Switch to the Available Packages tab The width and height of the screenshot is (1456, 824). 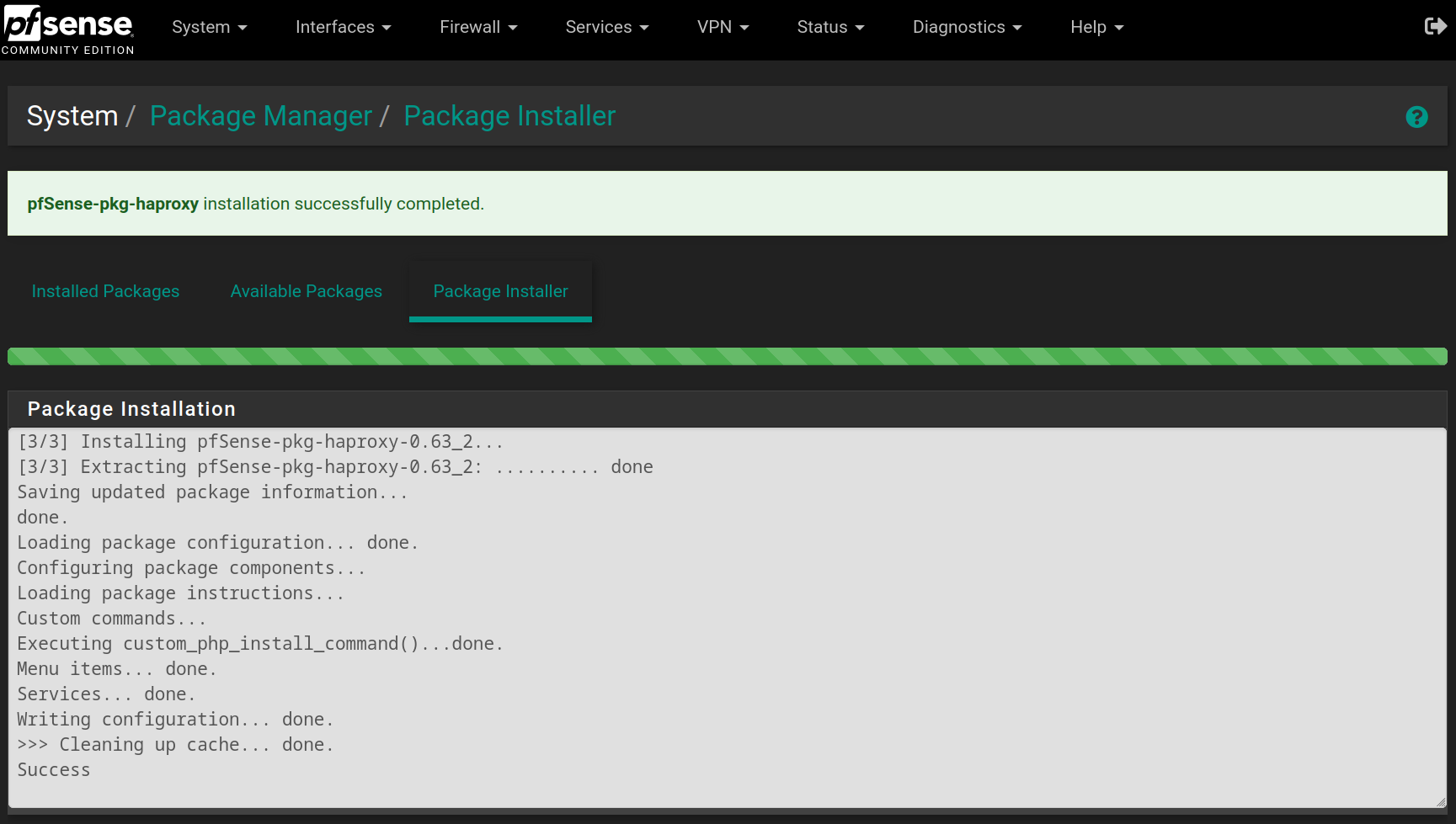point(307,291)
